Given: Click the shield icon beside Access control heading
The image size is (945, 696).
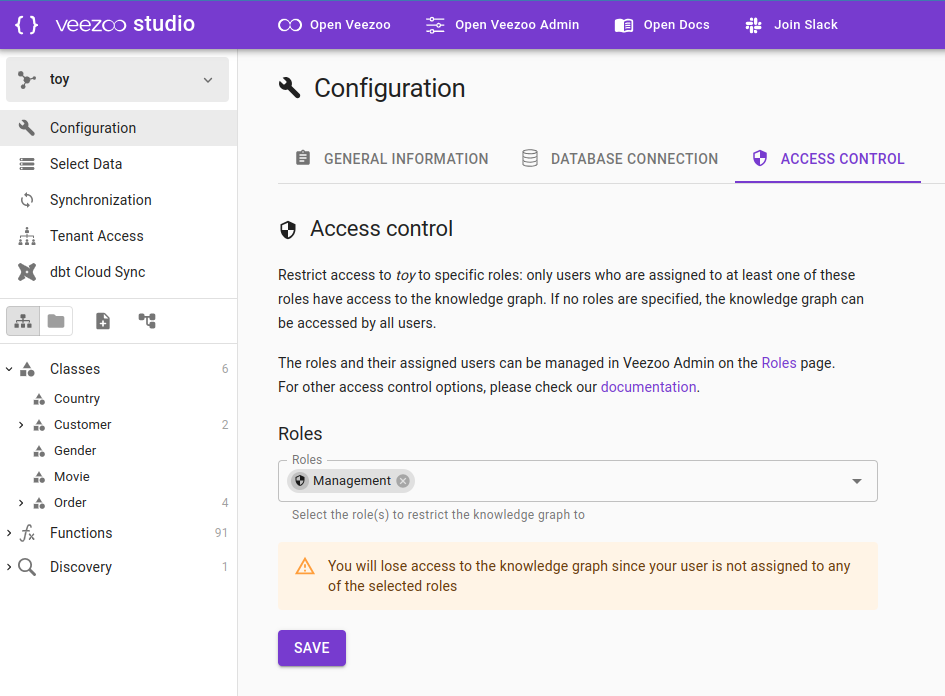Looking at the screenshot, I should pos(288,230).
